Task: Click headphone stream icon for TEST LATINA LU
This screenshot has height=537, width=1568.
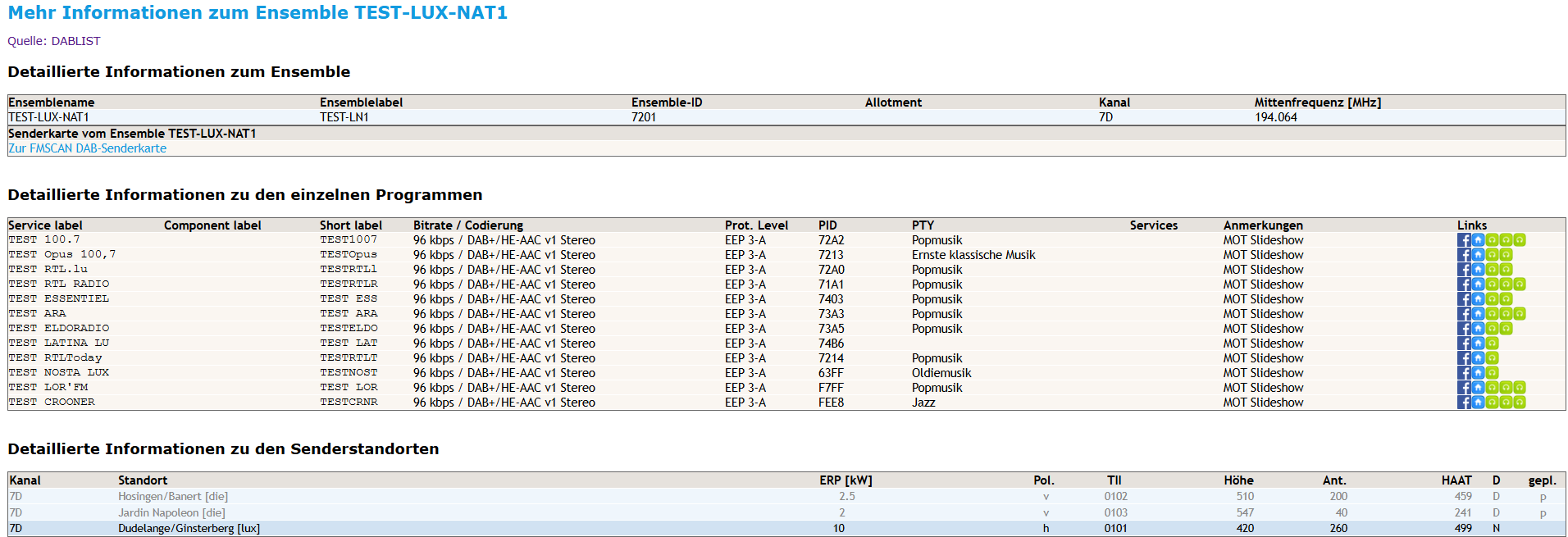Action: (1492, 344)
